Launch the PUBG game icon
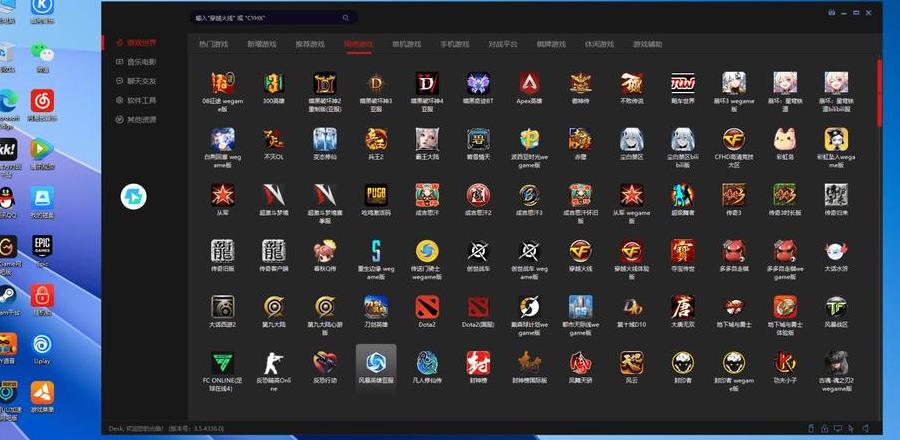The image size is (900, 440). [376, 195]
